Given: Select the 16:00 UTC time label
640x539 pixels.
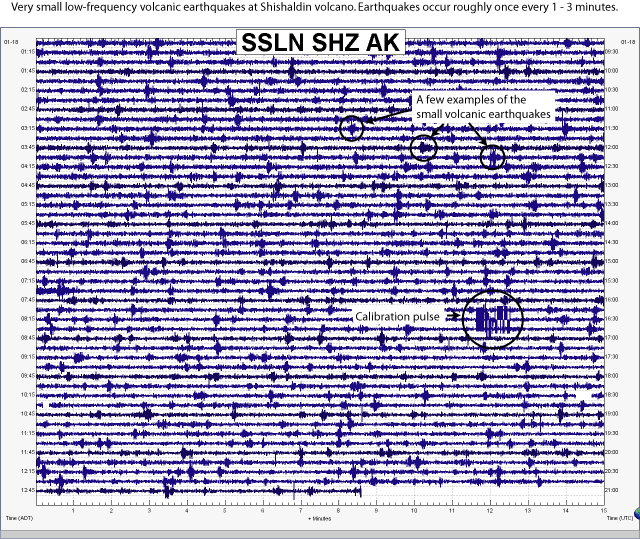Looking at the screenshot, I should point(613,300).
